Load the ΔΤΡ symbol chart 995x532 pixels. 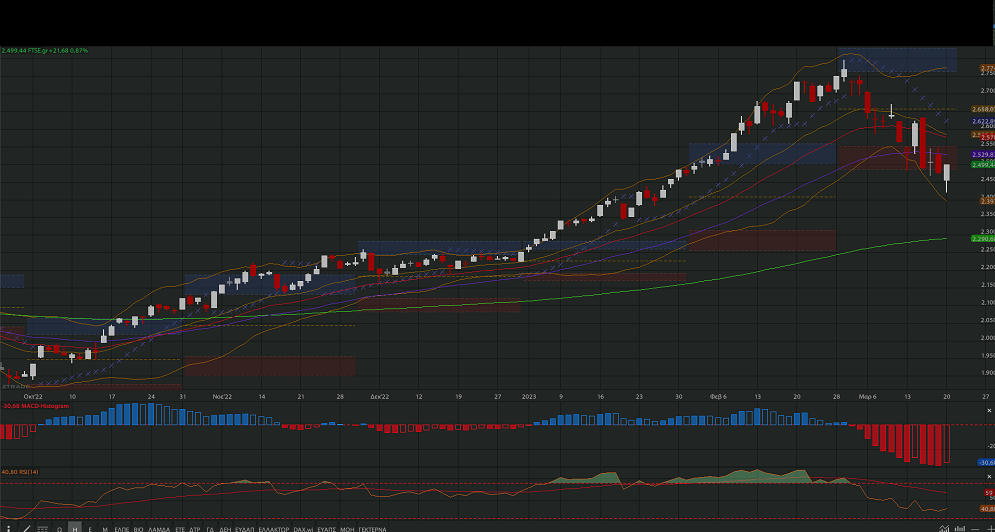195,529
